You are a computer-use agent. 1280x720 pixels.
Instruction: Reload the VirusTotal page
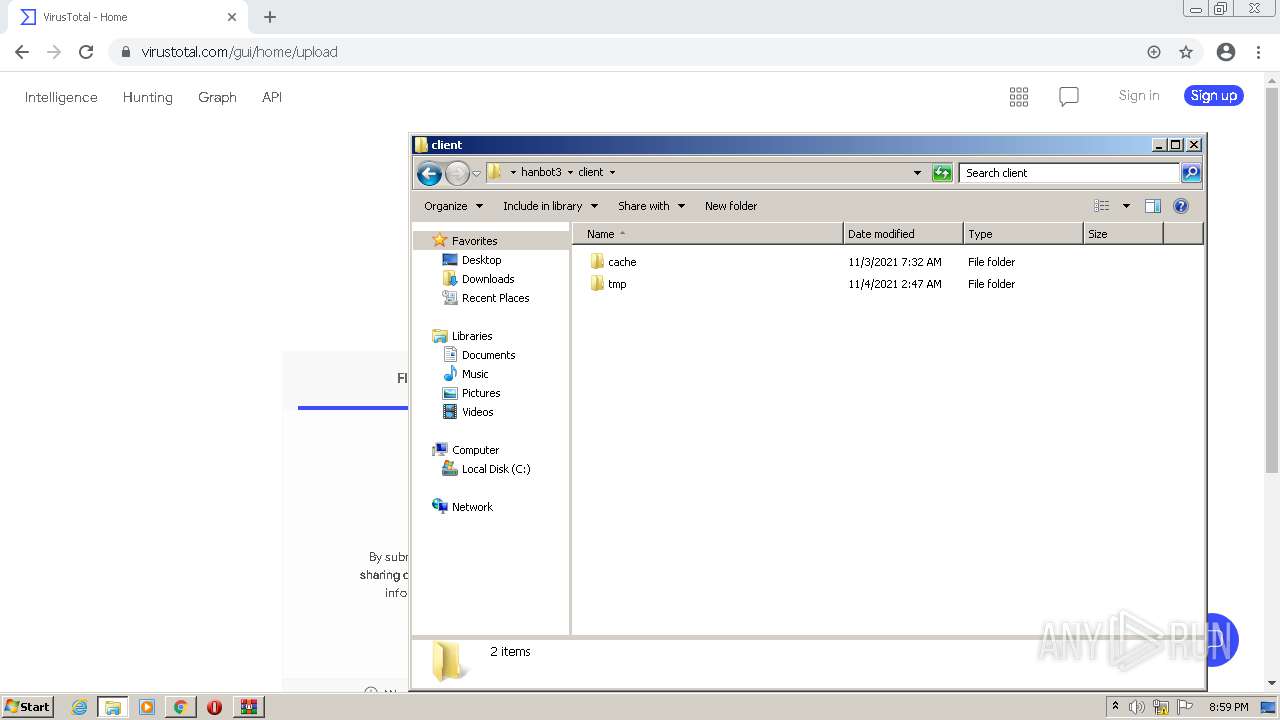pyautogui.click(x=86, y=52)
